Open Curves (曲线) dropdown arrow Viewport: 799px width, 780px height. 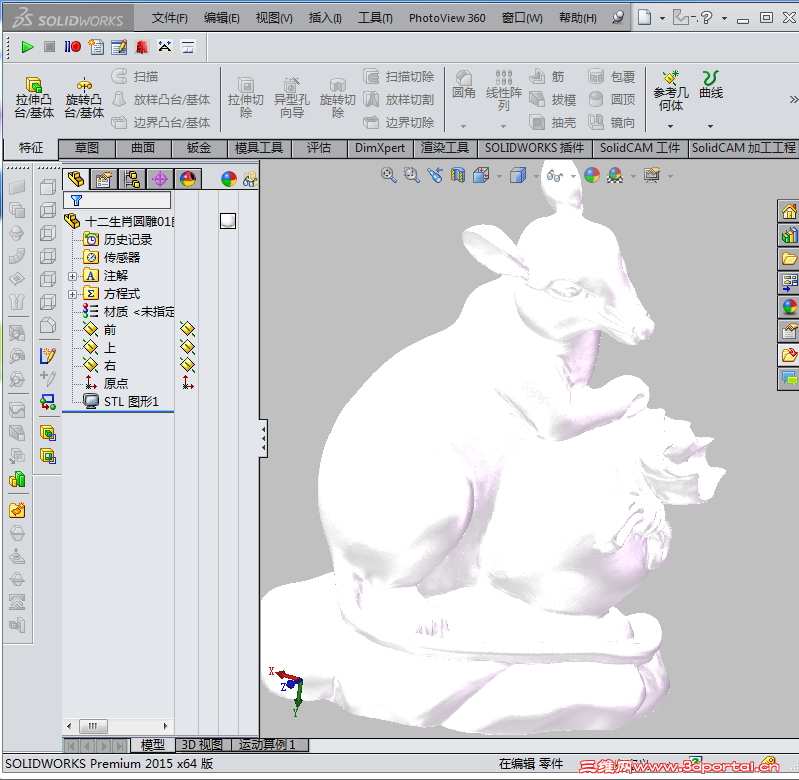click(710, 126)
